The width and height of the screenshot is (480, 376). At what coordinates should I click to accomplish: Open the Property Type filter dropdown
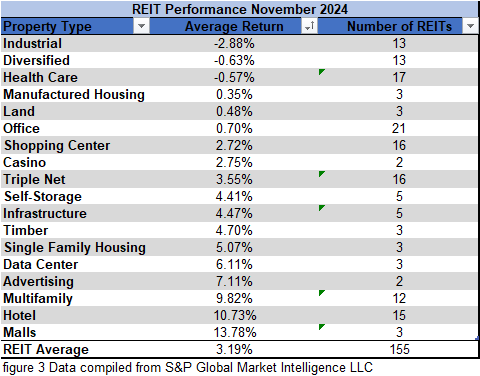(x=141, y=26)
